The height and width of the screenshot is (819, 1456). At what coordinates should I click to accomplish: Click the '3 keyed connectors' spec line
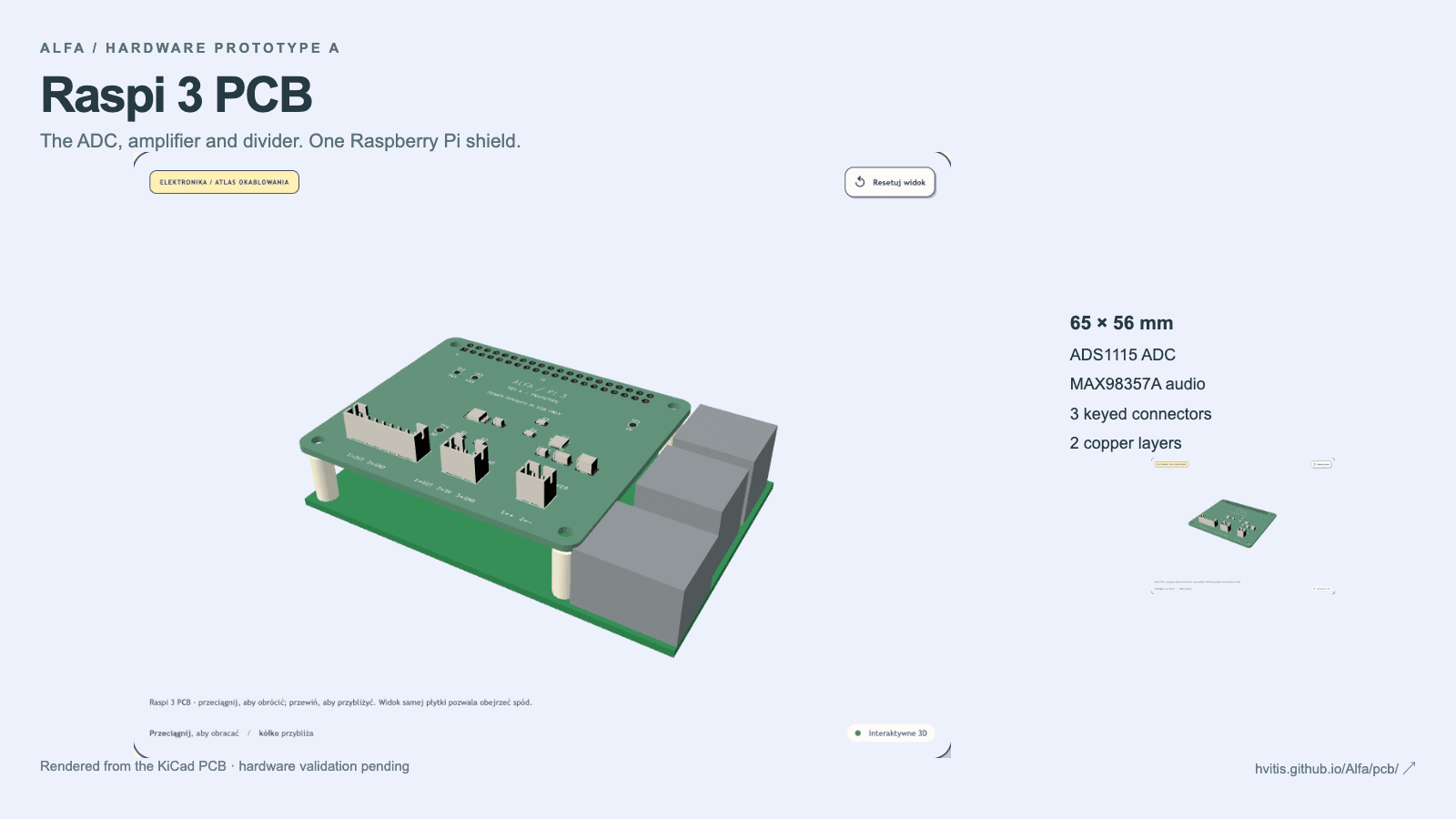(1140, 414)
